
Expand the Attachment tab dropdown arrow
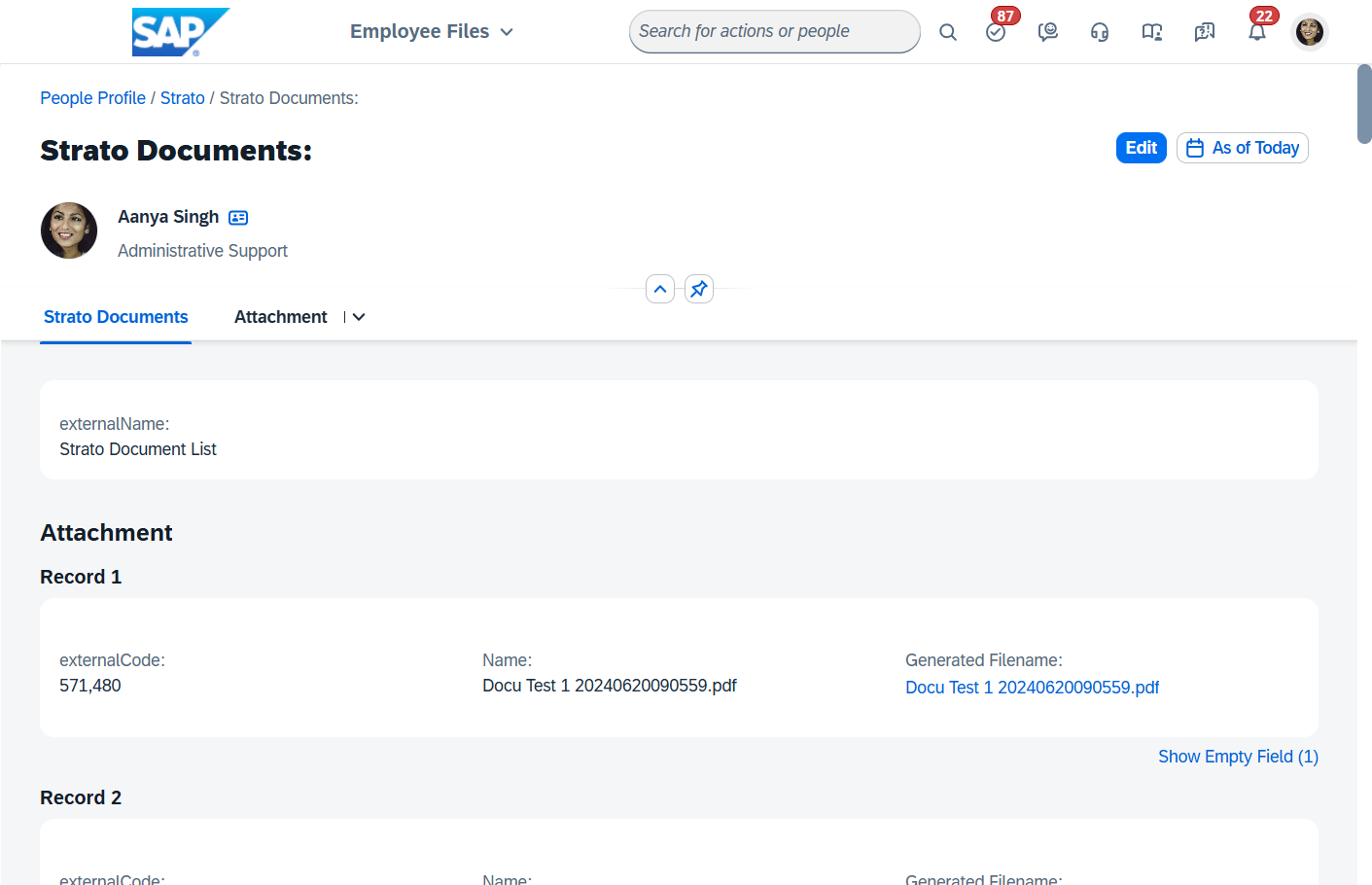[x=359, y=317]
